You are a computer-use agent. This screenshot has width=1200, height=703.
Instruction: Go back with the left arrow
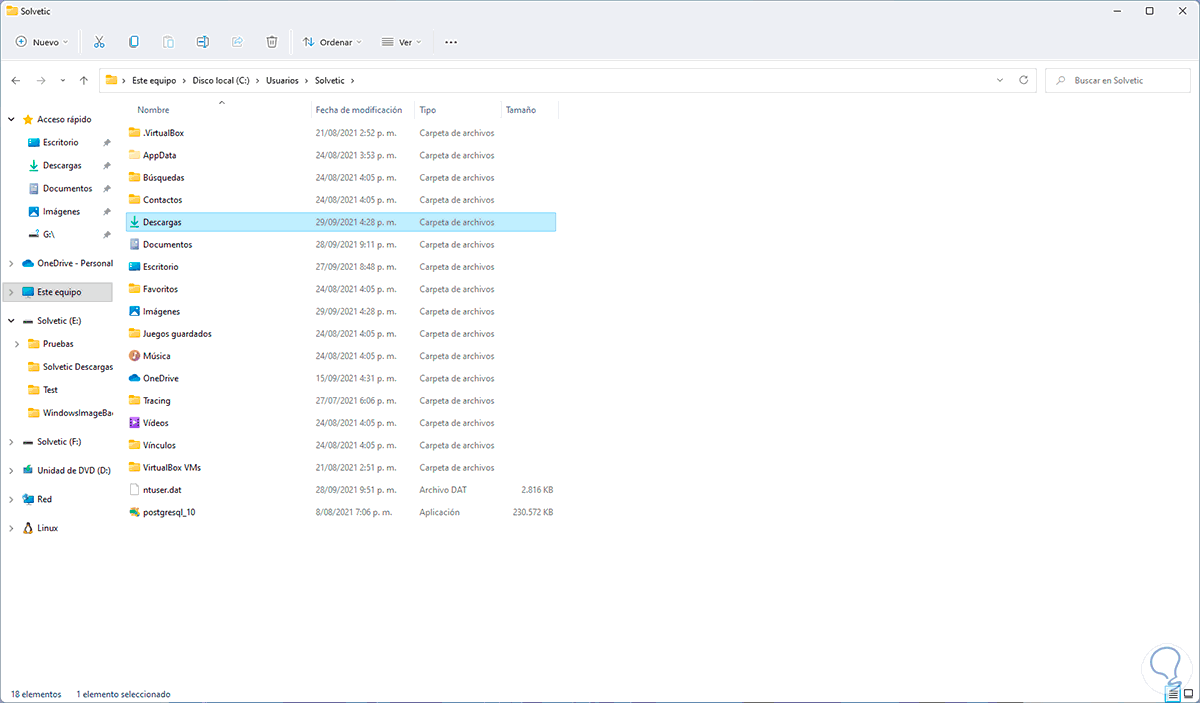[x=16, y=80]
